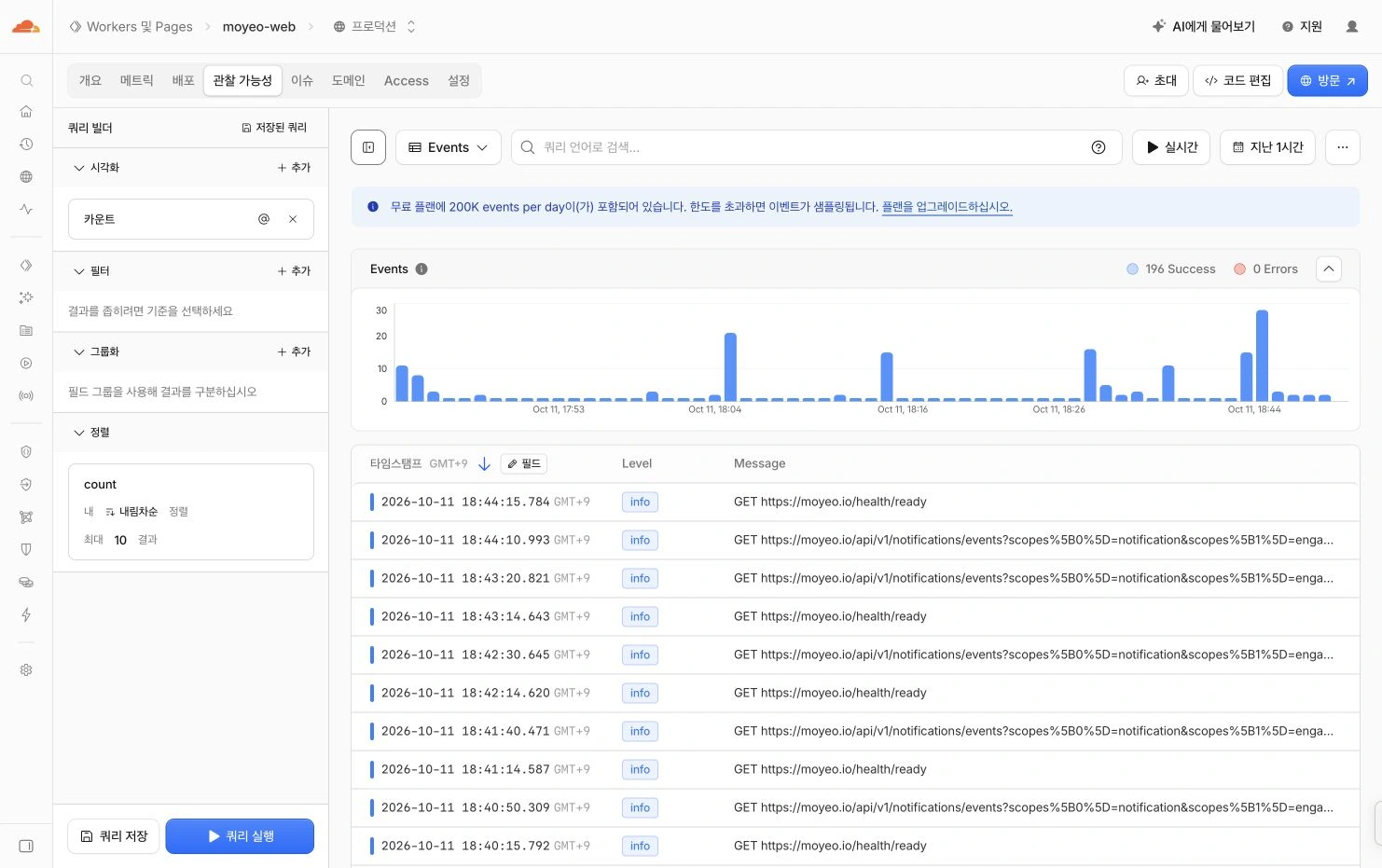Click the play icon in sidebar

[x=26, y=364]
